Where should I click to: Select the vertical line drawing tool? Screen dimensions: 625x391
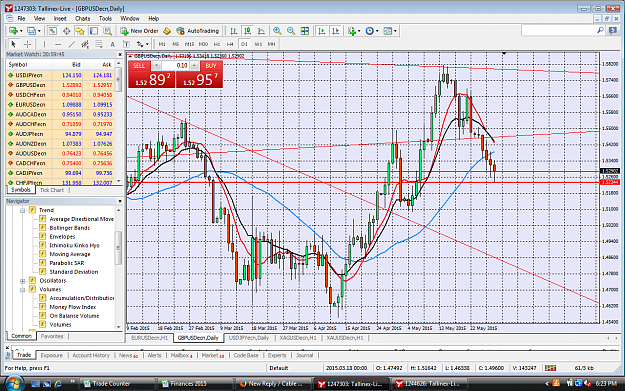[44, 44]
